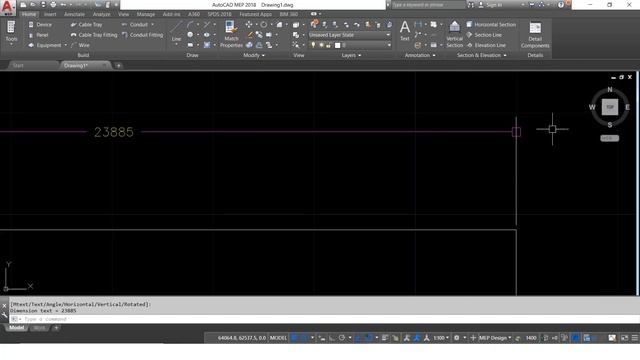Viewport: 640px width, 360px height.
Task: Toggle the layer on/off lightbulb icon
Action: [x=313, y=45]
